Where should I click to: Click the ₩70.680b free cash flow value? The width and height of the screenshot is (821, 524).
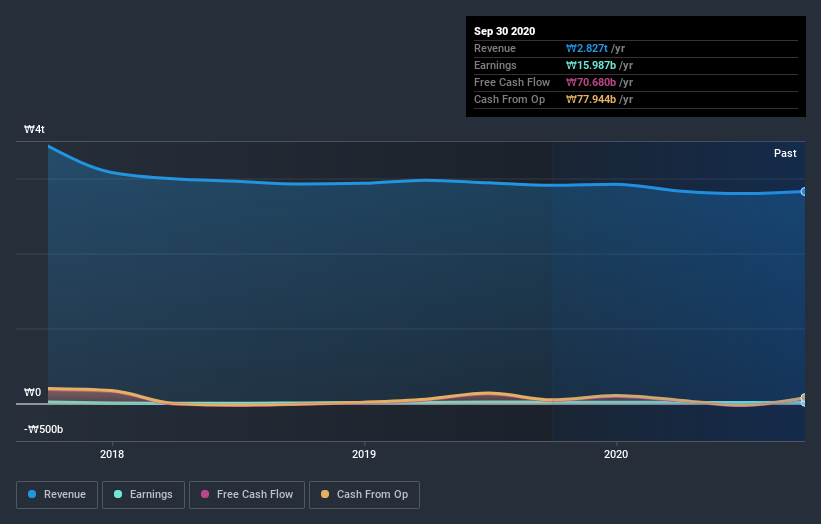591,82
